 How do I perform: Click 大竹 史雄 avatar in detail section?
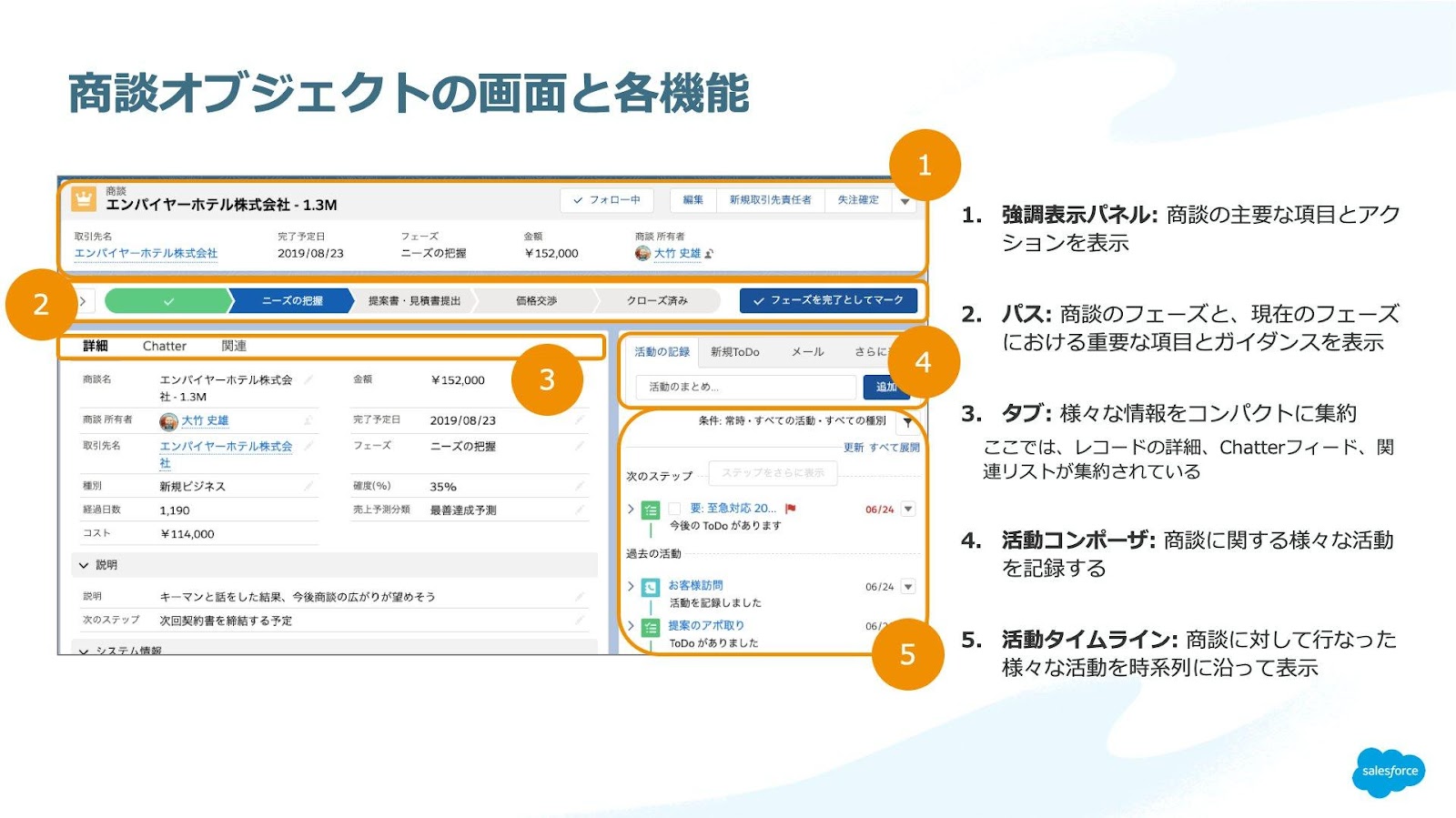point(168,421)
